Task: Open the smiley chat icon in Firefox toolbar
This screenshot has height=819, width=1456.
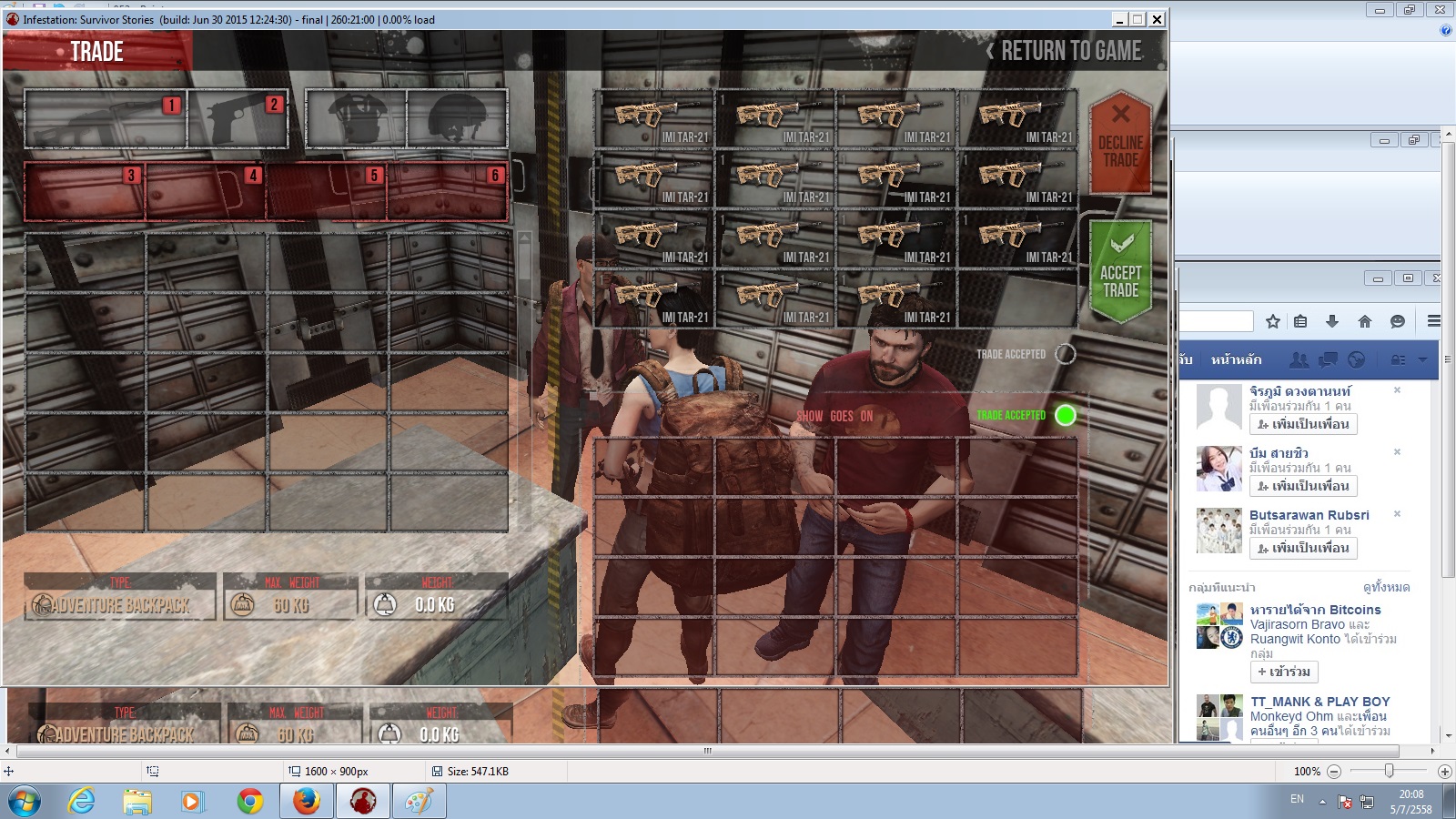Action: (1398, 321)
